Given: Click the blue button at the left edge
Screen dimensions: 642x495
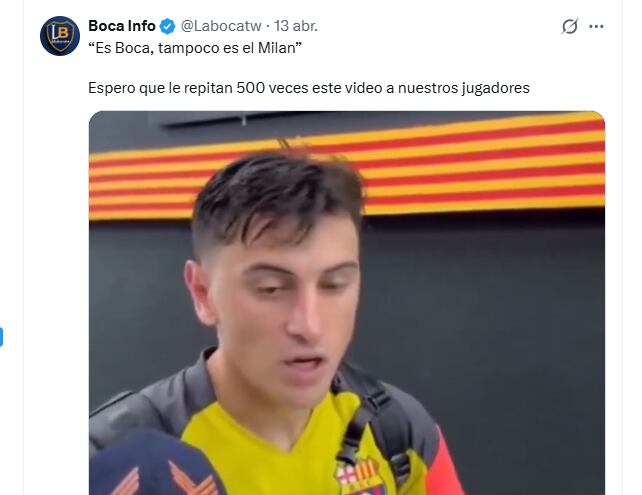Looking at the screenshot, I should click(1, 337).
